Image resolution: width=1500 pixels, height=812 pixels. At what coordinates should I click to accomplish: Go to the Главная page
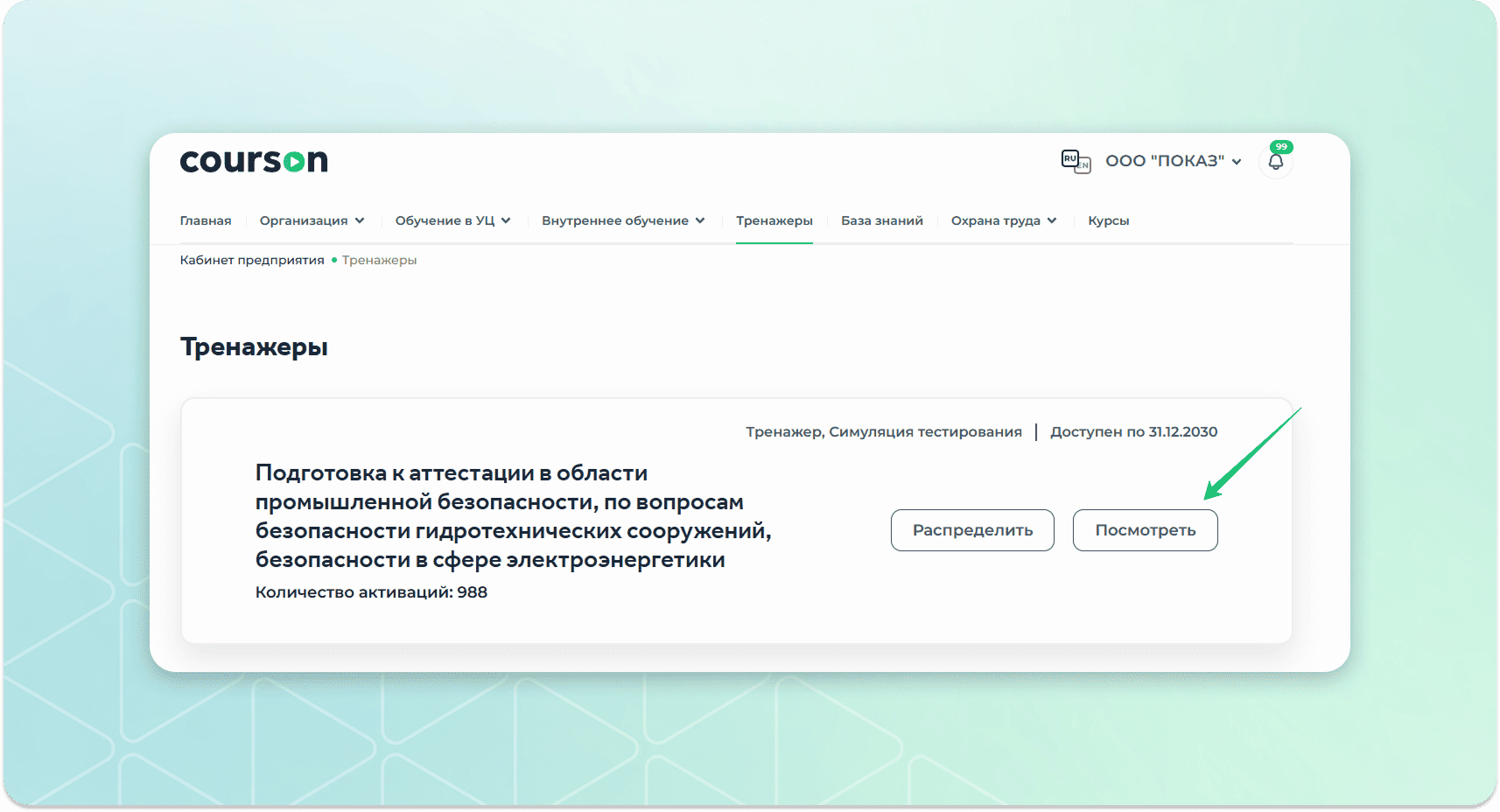(206, 220)
